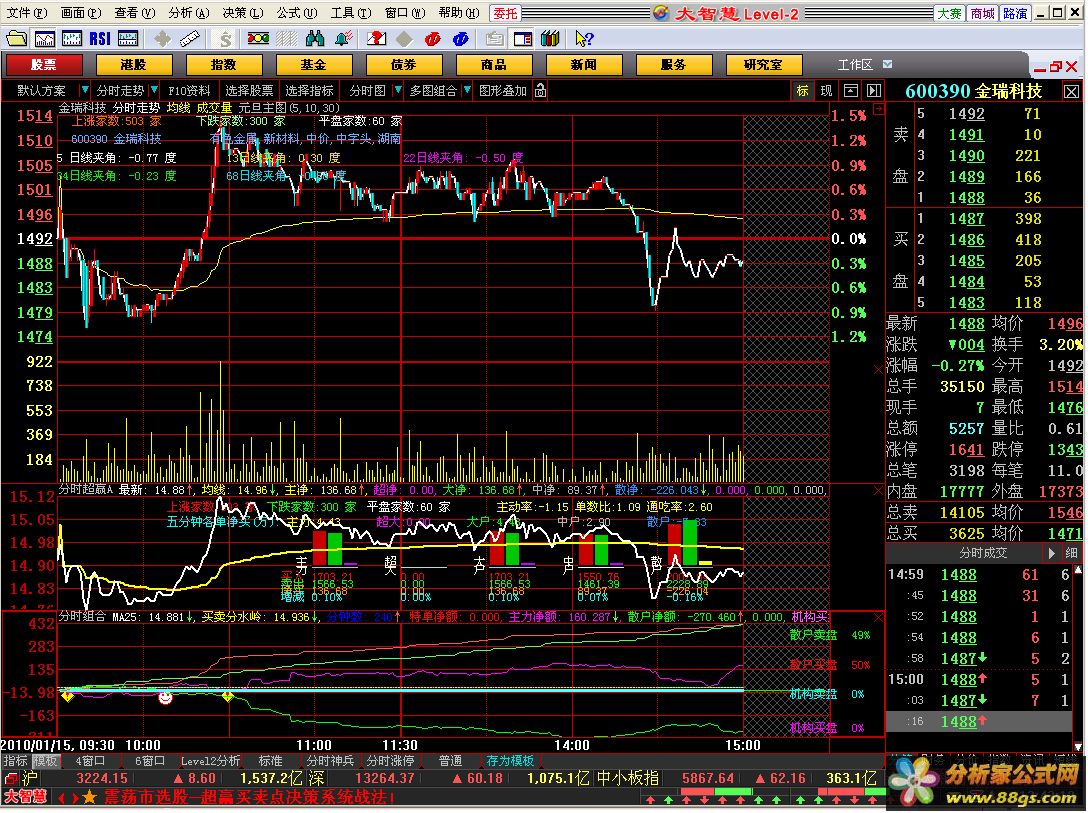Select the Level2分析 bottom tab
Viewport: 1088px width, 813px height.
click(210, 761)
